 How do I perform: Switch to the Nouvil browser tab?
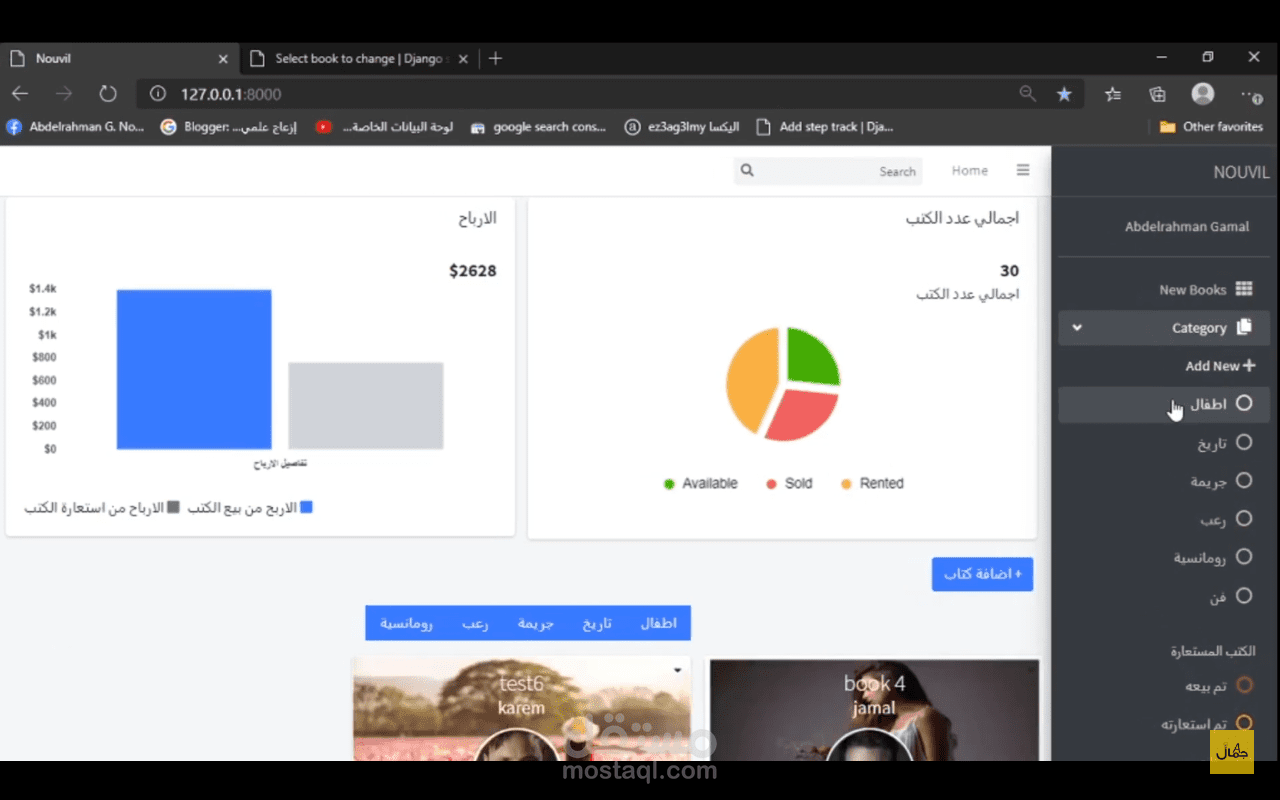click(119, 58)
